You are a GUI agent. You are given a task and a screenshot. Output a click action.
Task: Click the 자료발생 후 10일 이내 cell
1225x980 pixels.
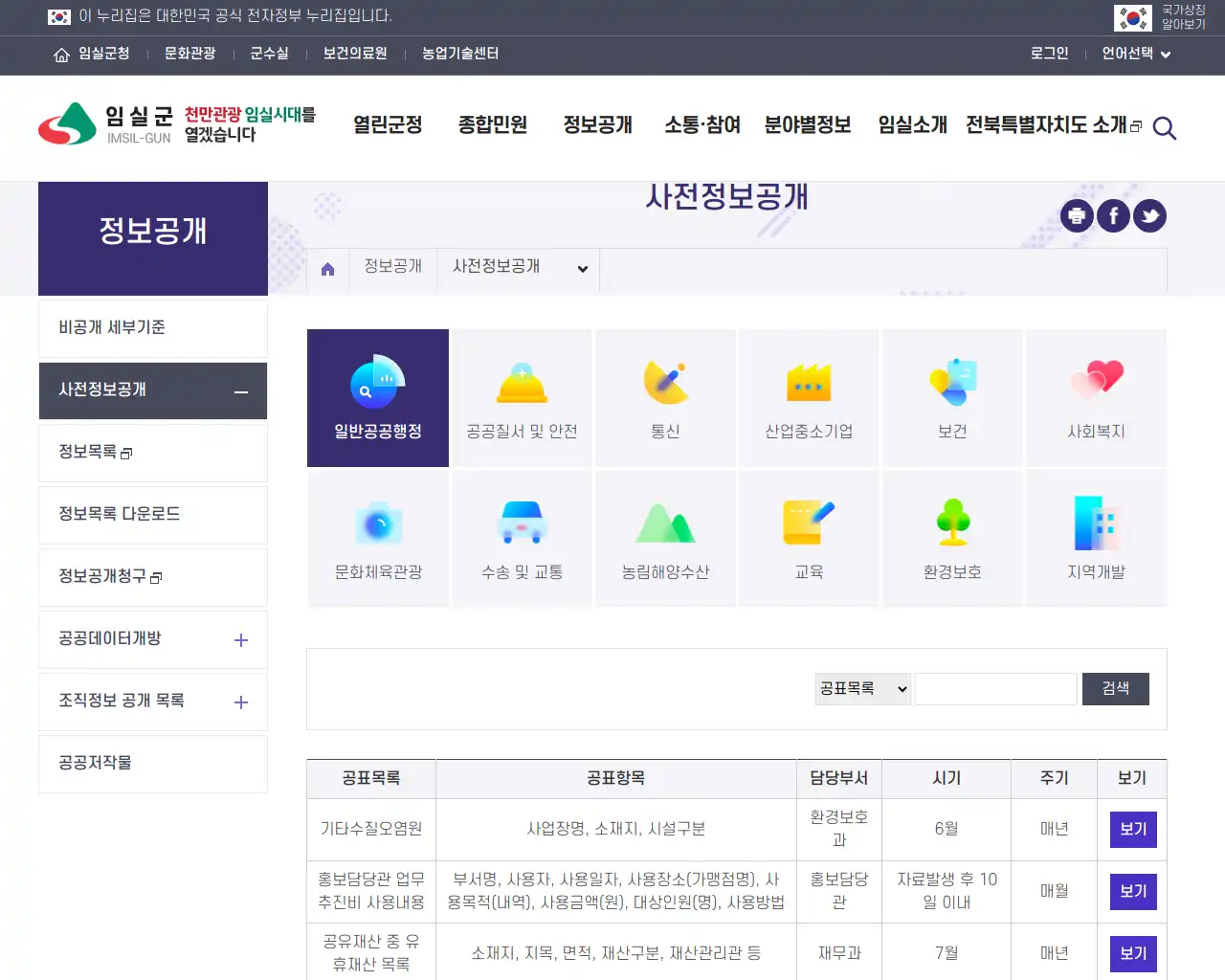pos(947,891)
